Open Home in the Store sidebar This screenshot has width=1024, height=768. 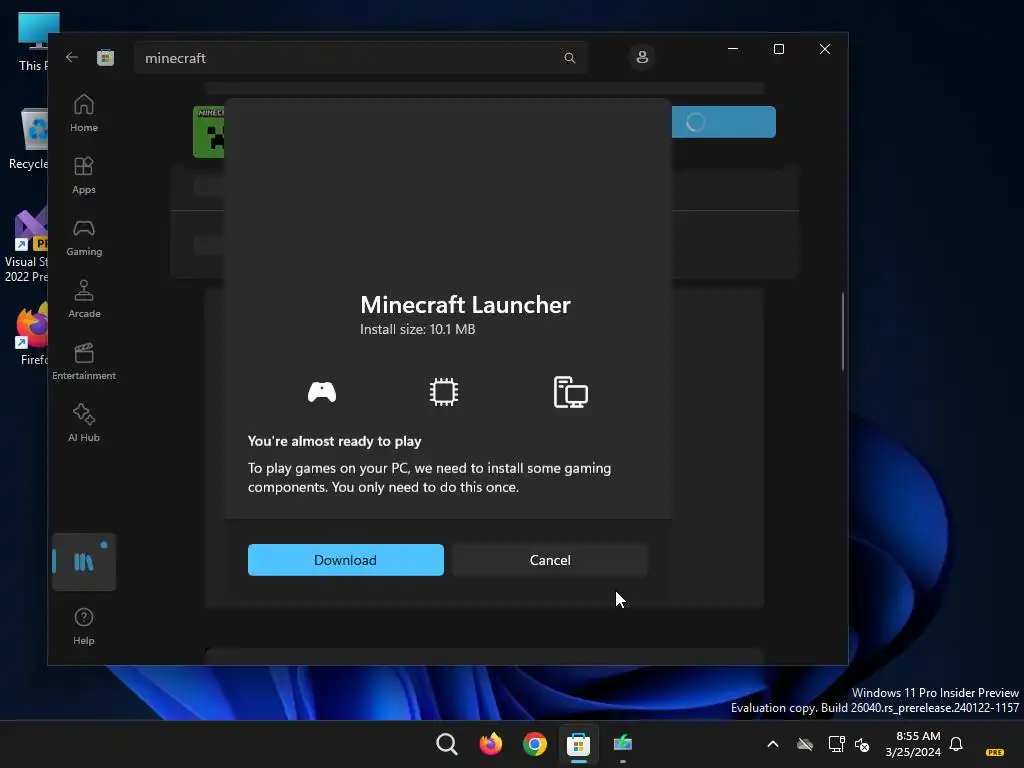click(84, 113)
